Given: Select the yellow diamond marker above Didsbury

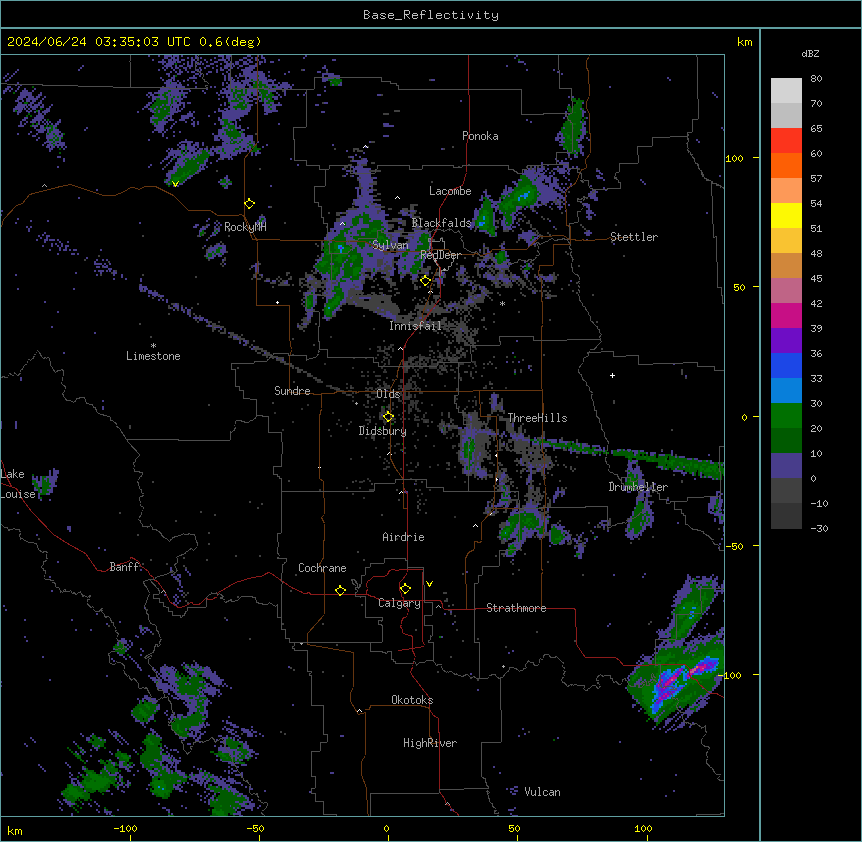Looking at the screenshot, I should (x=388, y=417).
